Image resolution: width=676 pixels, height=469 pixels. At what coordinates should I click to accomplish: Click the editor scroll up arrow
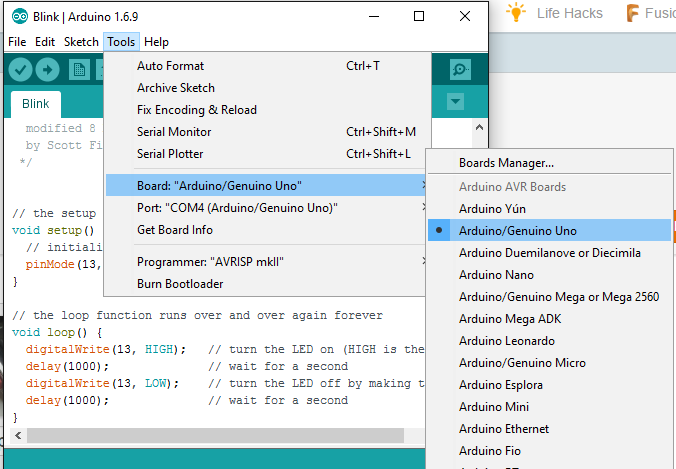(479, 128)
